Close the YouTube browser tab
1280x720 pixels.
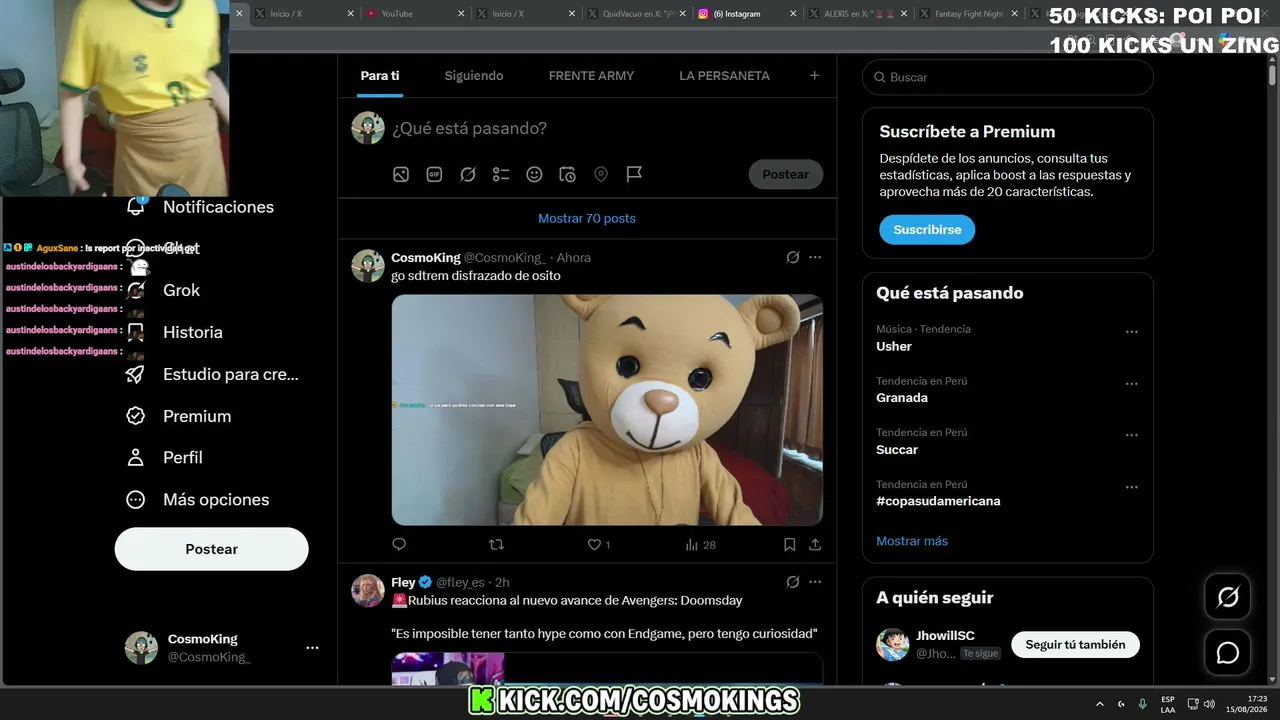461,14
